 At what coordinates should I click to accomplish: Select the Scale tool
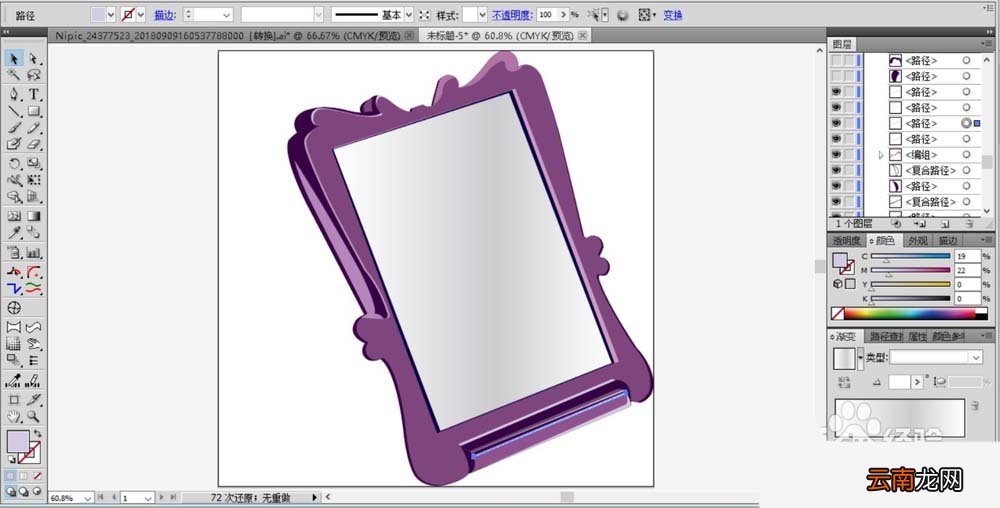pyautogui.click(x=34, y=164)
